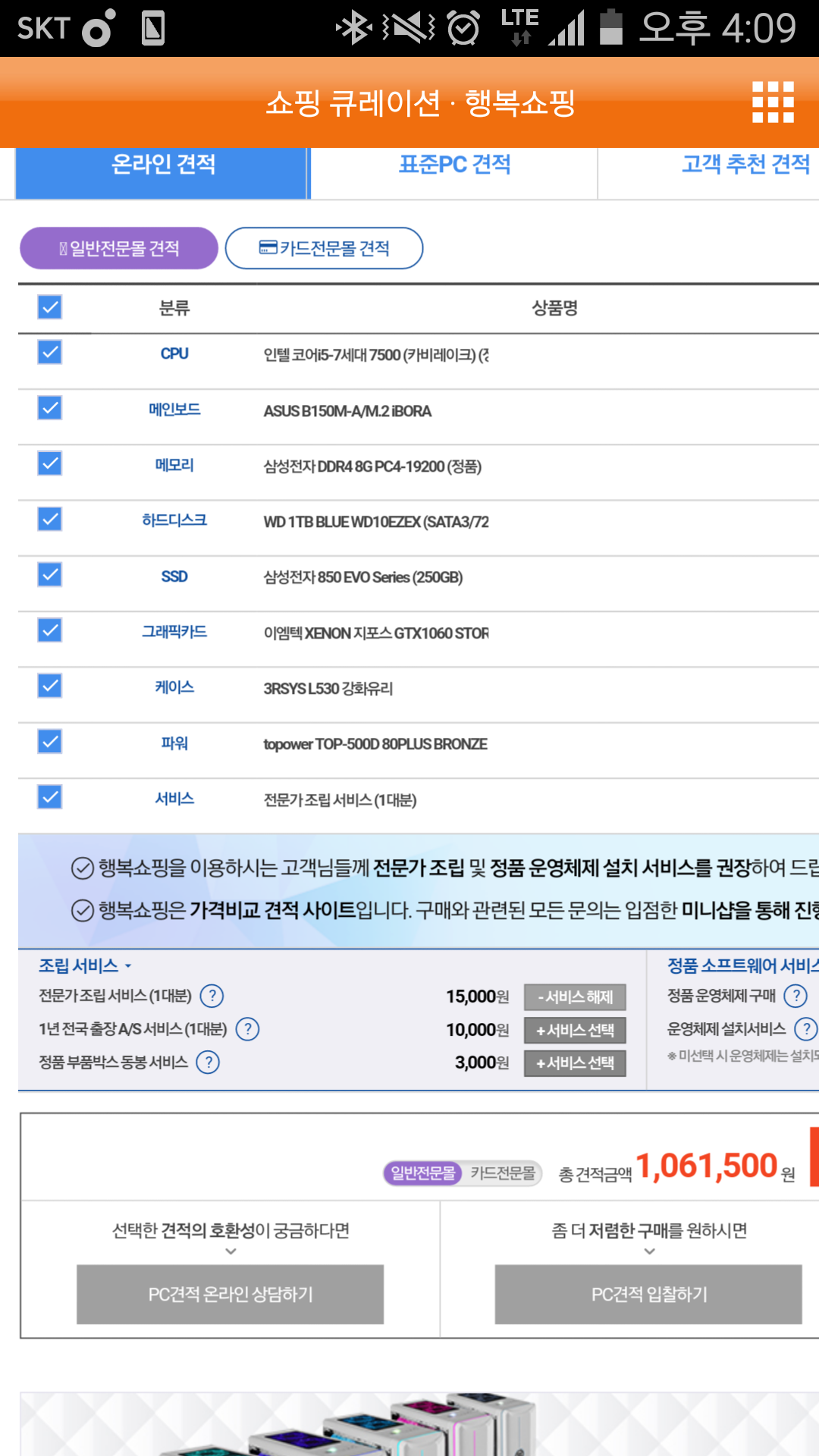Select product 삼성전자 DDR4 8G PC4-19200
The width and height of the screenshot is (819, 1456).
[x=372, y=466]
